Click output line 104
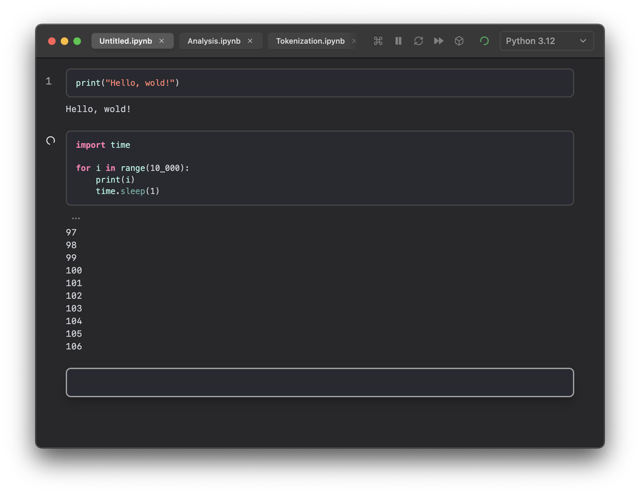 point(74,321)
